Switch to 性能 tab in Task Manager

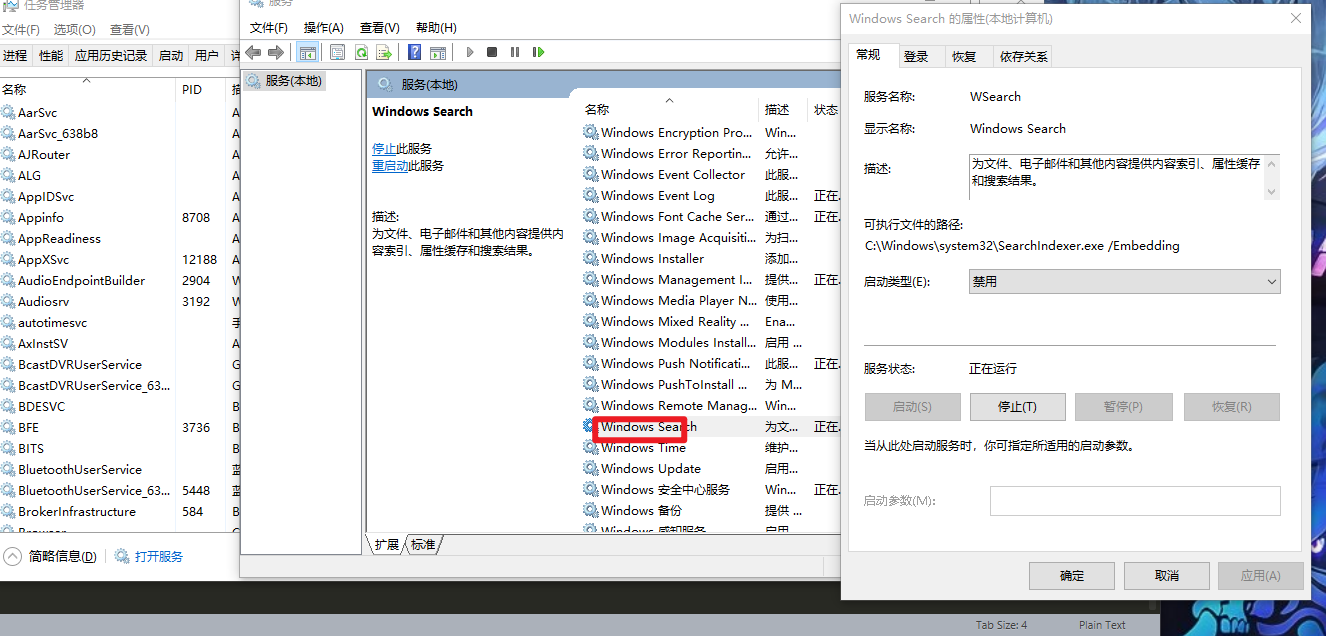51,56
